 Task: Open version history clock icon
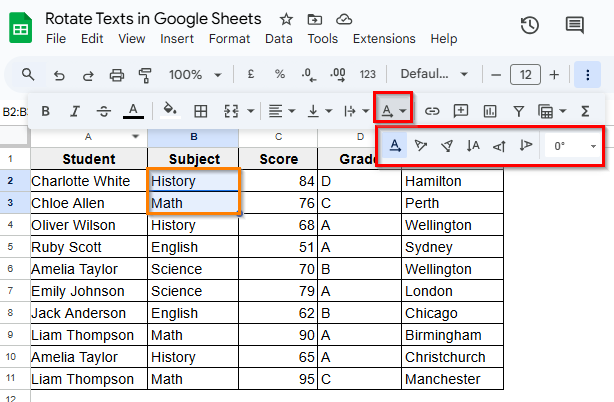(x=530, y=26)
